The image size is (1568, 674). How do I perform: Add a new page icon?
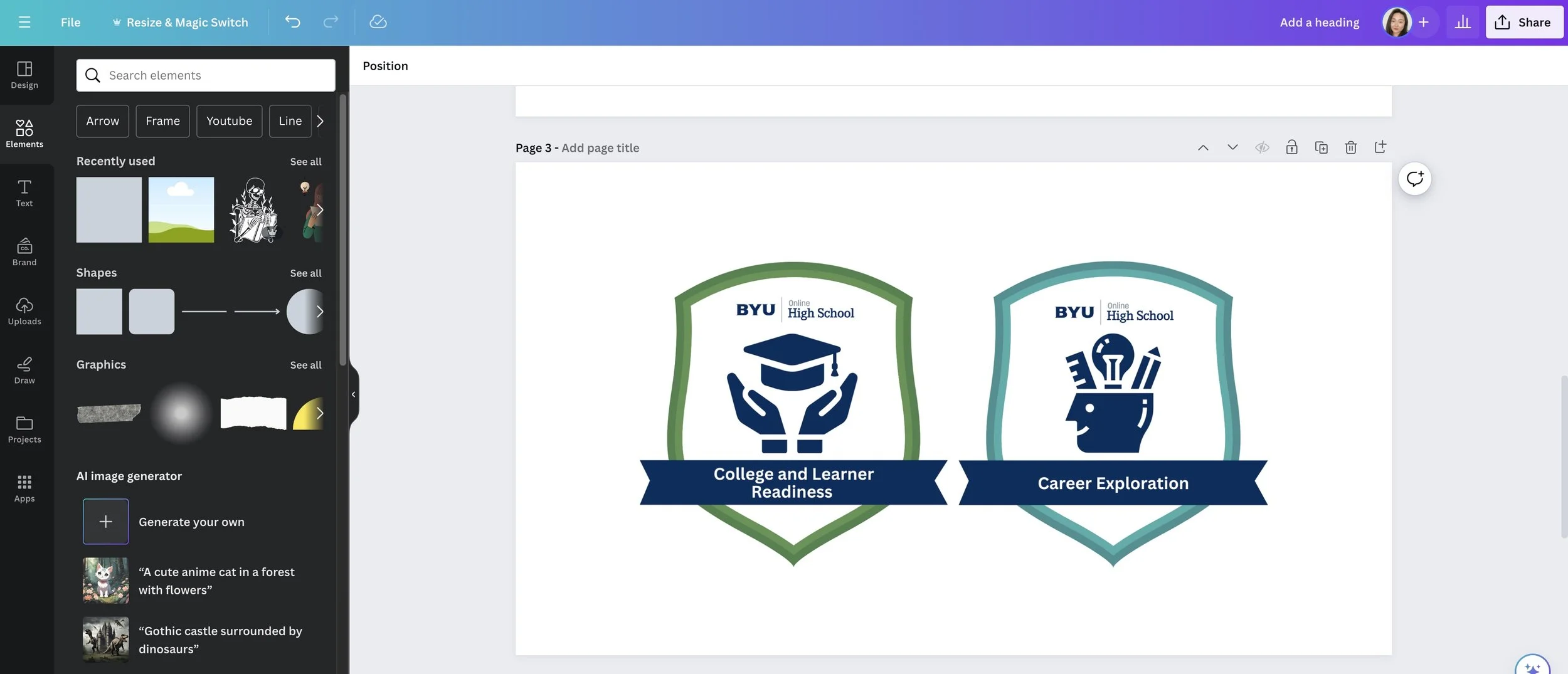pyautogui.click(x=1380, y=148)
